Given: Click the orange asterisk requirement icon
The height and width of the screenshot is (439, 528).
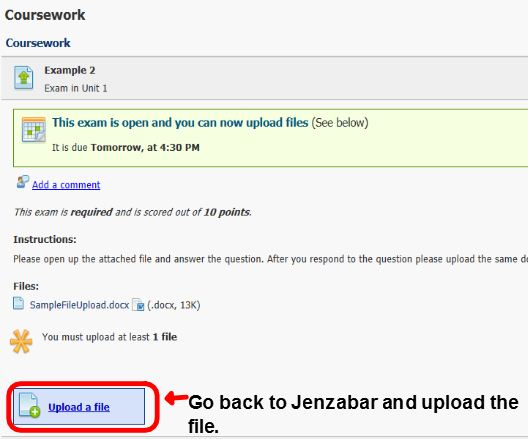Looking at the screenshot, I should click(x=21, y=341).
